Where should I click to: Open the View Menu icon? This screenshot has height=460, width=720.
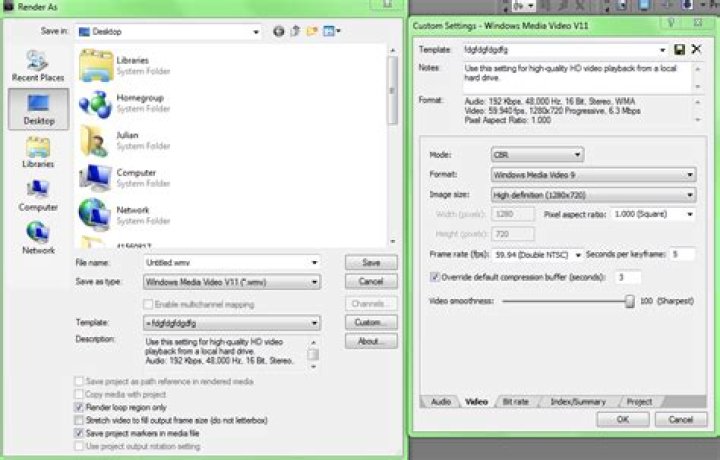(x=330, y=32)
